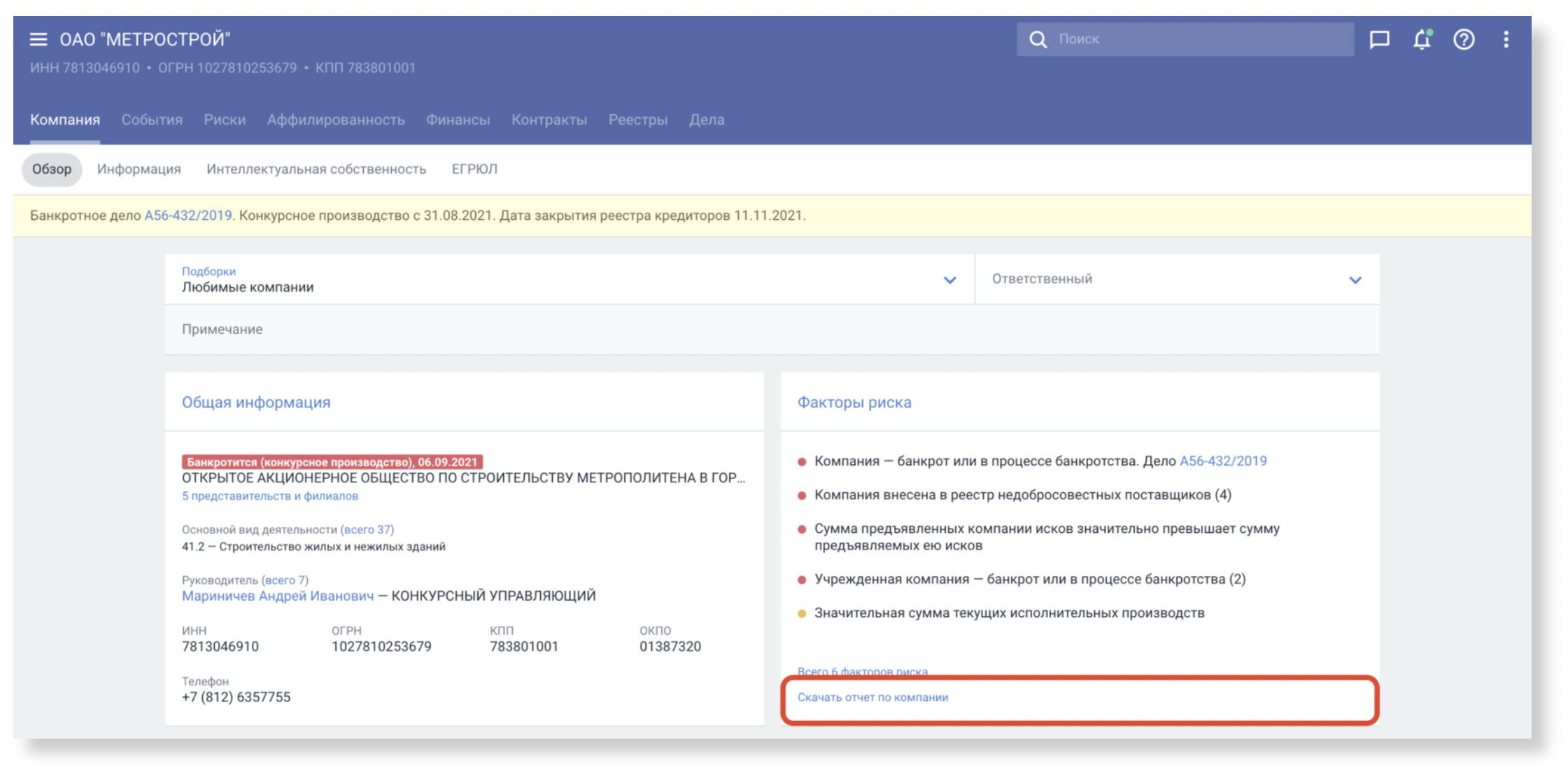Expand the Ответственный dropdown
The image size is (1568, 768).
point(1177,279)
